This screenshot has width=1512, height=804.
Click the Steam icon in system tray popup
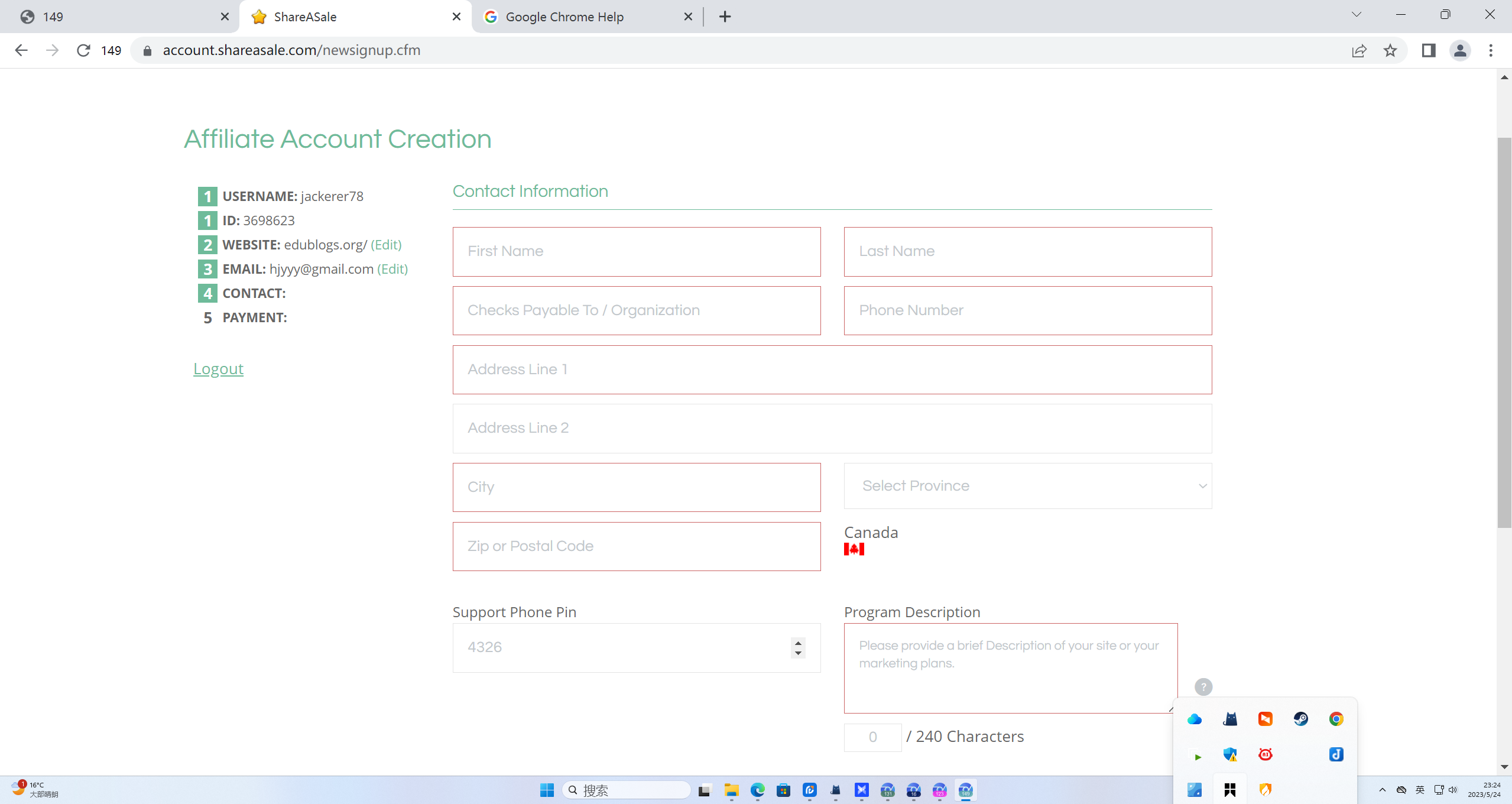1300,719
